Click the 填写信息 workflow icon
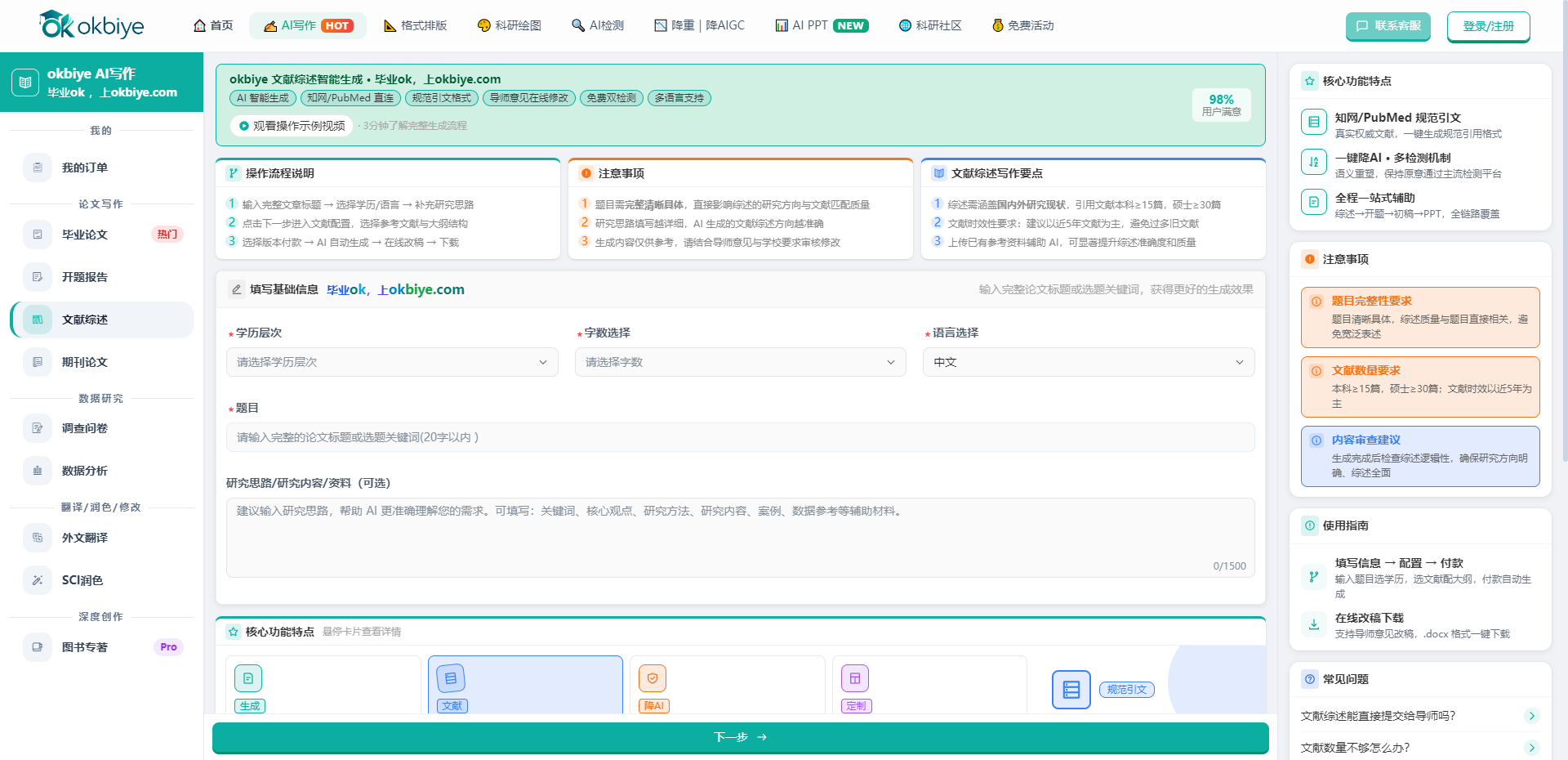 coord(1313,577)
